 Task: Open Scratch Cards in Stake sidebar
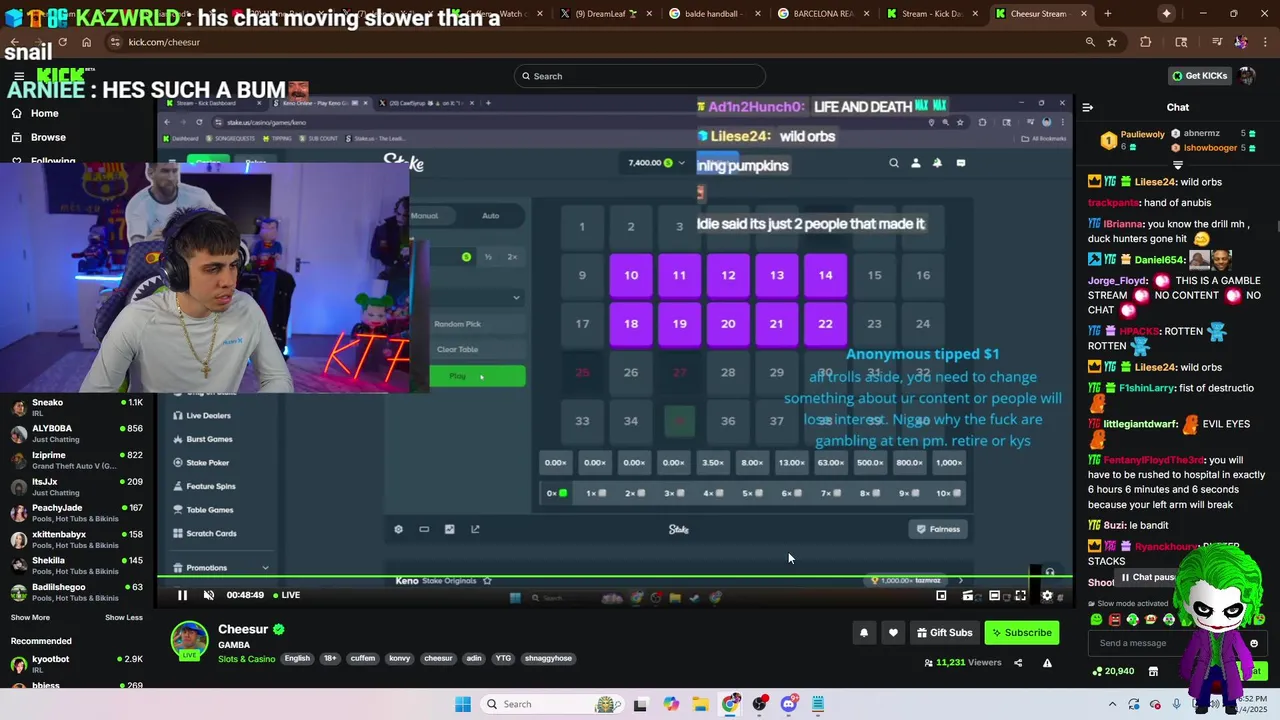pyautogui.click(x=211, y=533)
